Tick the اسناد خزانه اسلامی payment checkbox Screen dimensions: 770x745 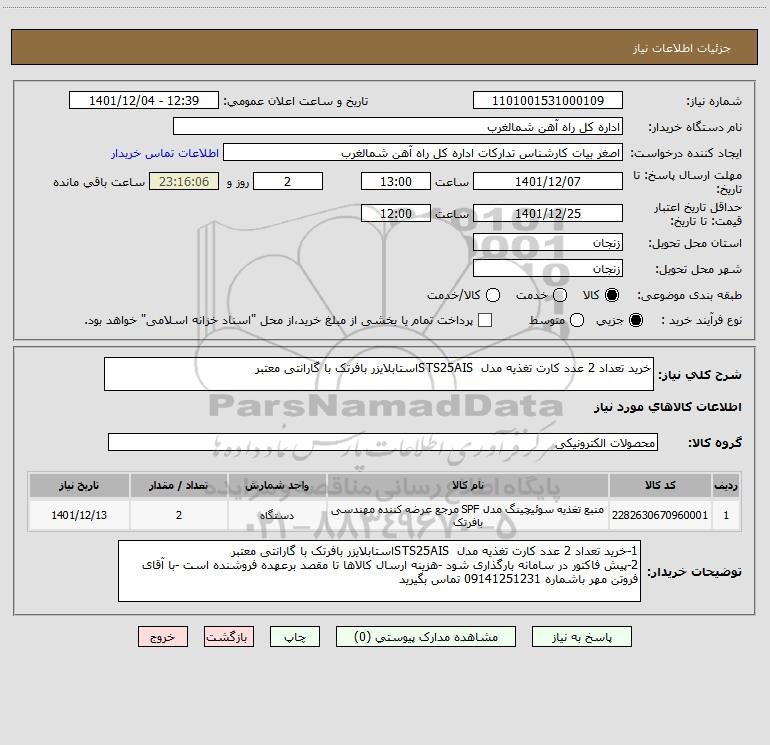[x=485, y=320]
